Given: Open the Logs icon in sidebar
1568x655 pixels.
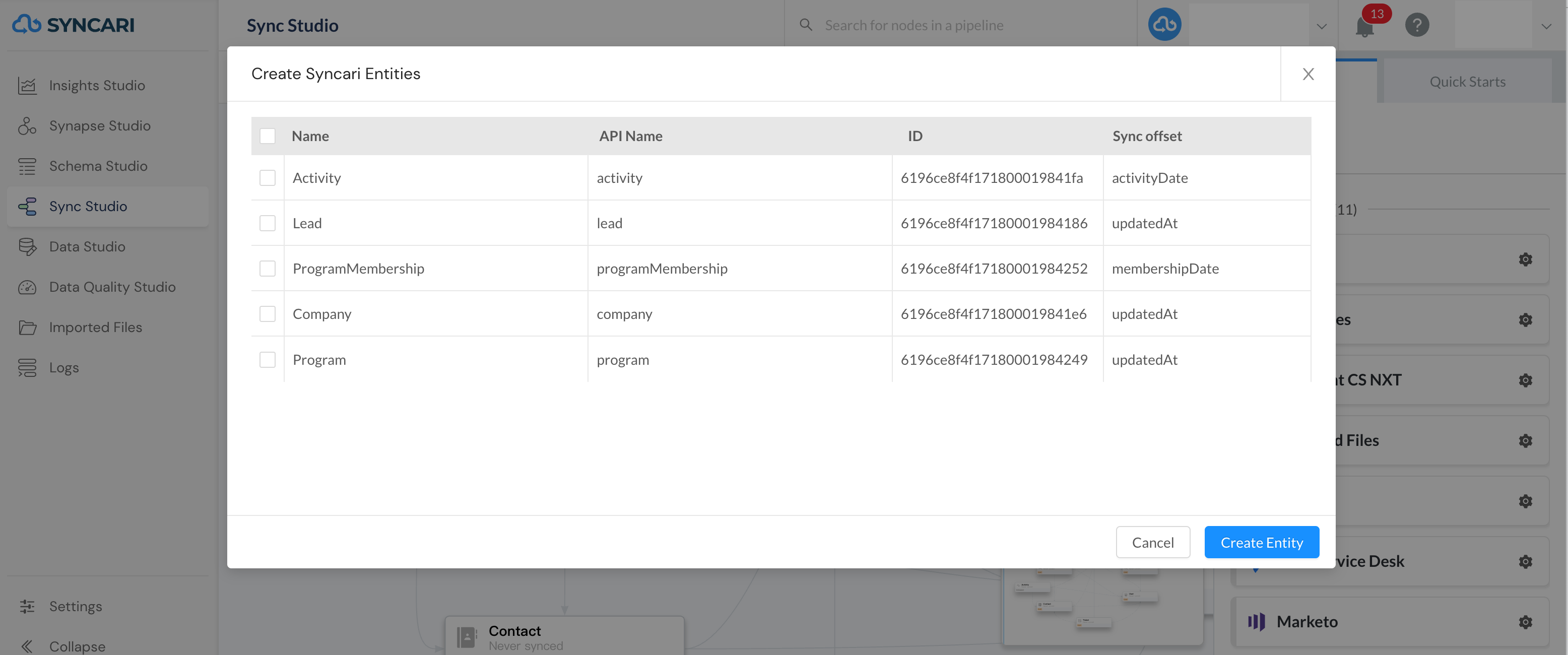Looking at the screenshot, I should 27,368.
